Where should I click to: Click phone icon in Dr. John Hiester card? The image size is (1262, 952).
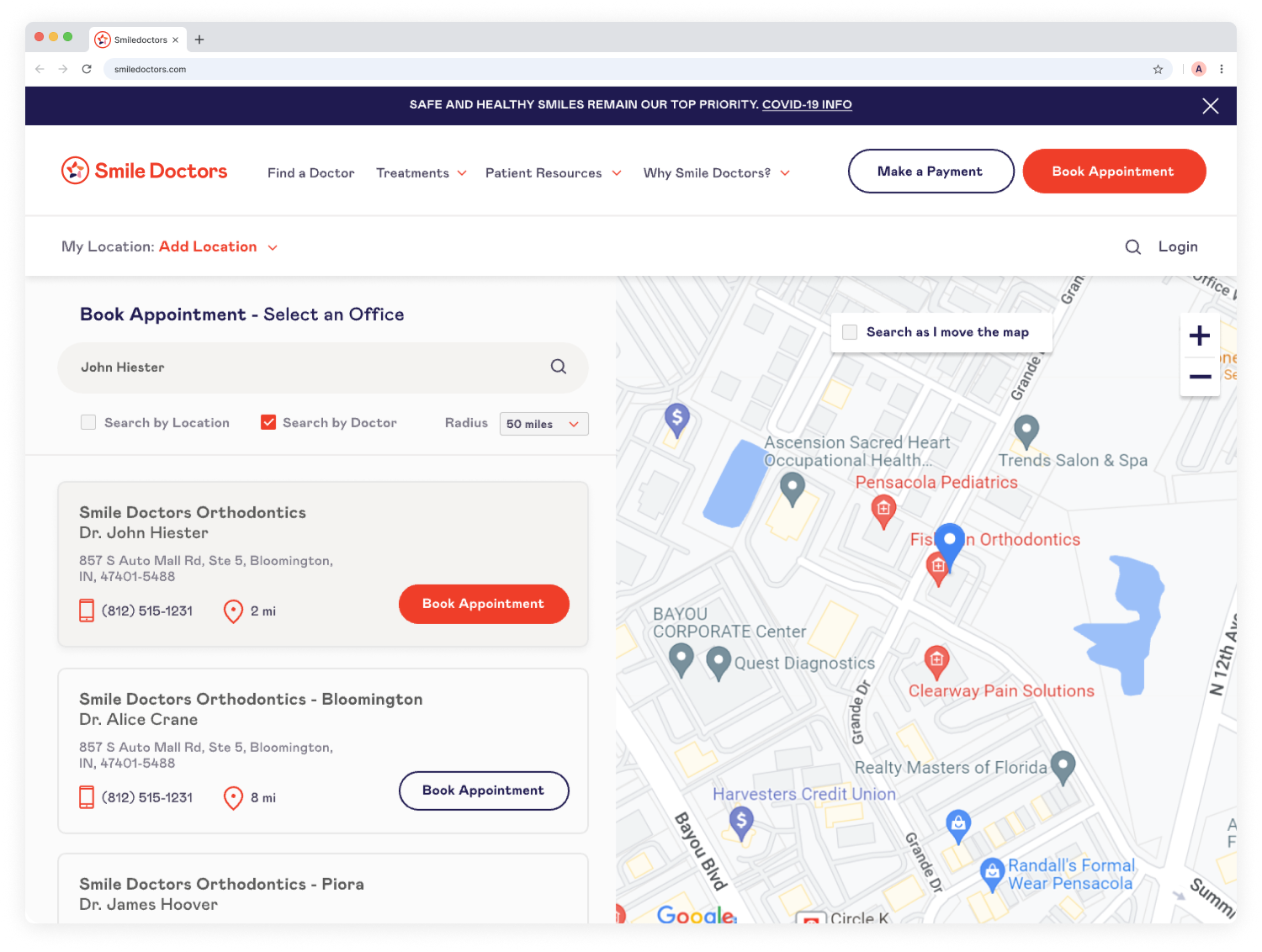point(87,611)
